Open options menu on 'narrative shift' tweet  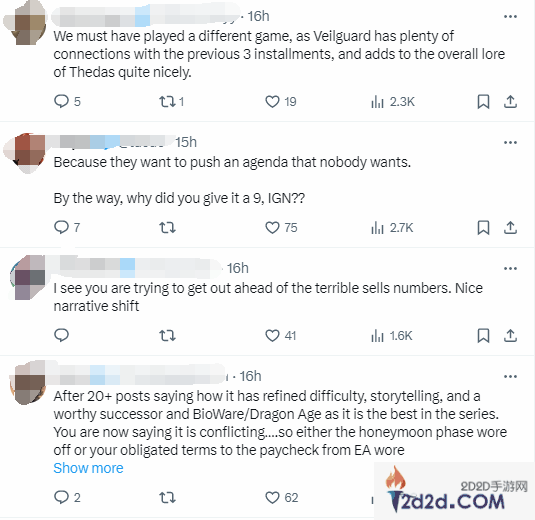tap(510, 269)
